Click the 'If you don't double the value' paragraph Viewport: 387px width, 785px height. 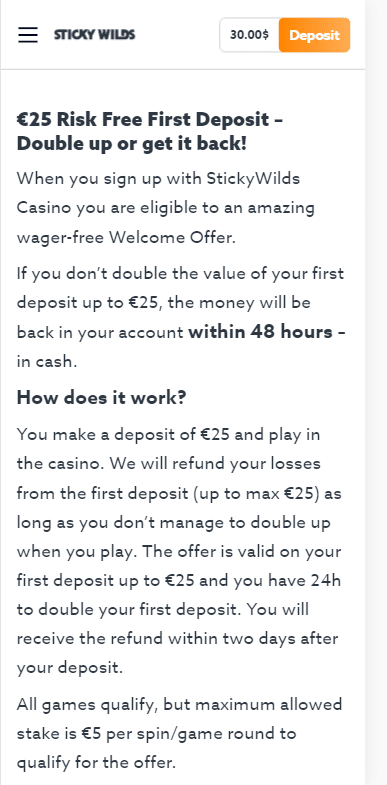pos(181,317)
